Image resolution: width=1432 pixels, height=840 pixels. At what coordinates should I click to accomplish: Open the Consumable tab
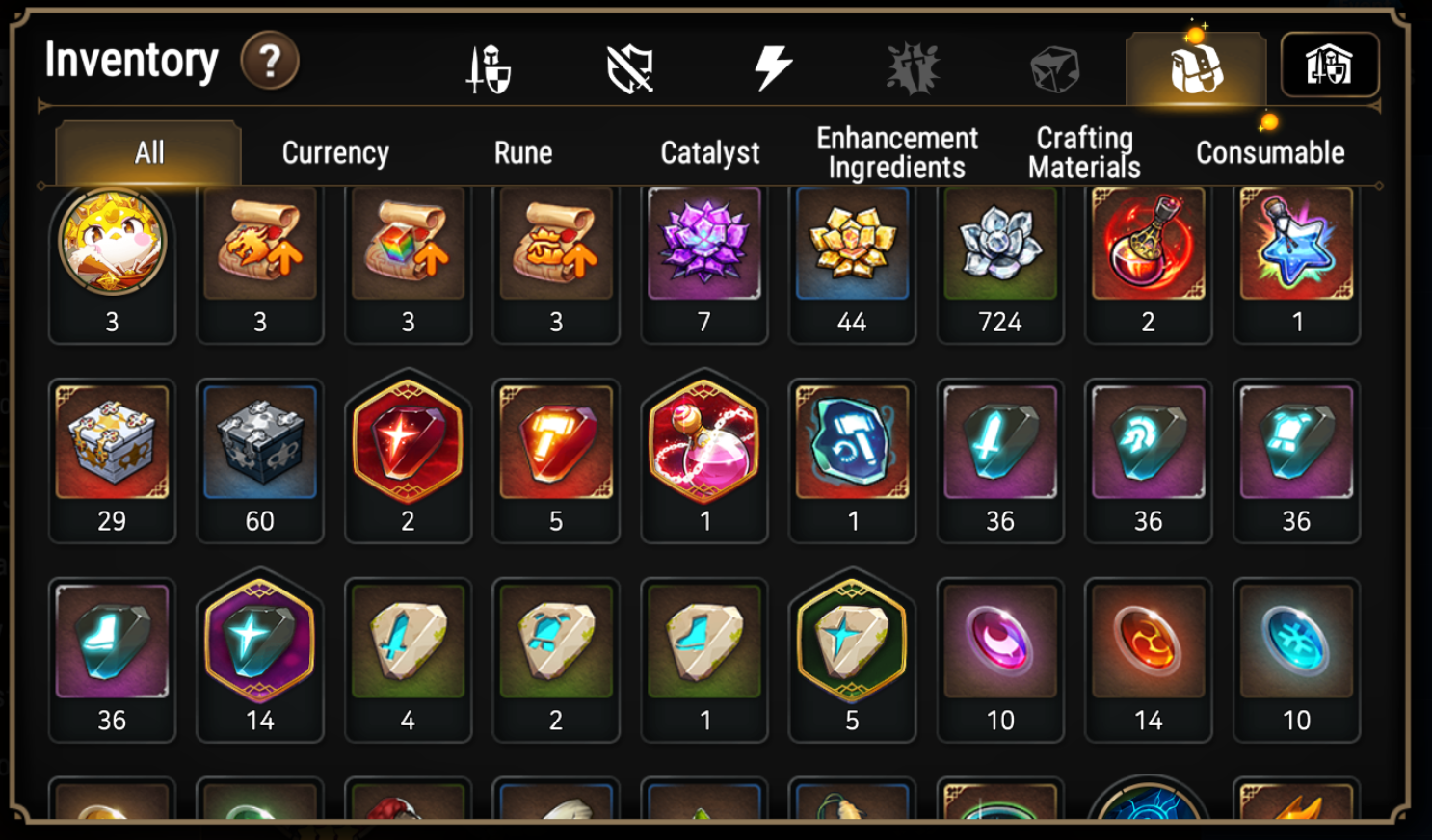click(1270, 152)
